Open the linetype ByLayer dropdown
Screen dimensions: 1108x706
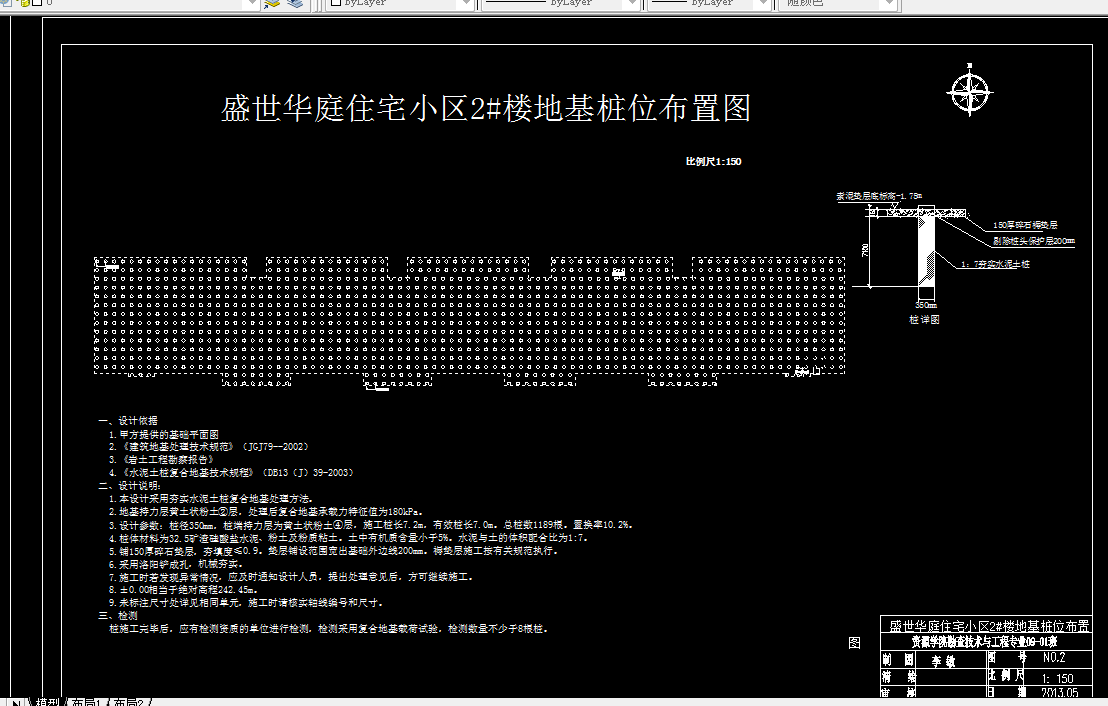(632, 4)
